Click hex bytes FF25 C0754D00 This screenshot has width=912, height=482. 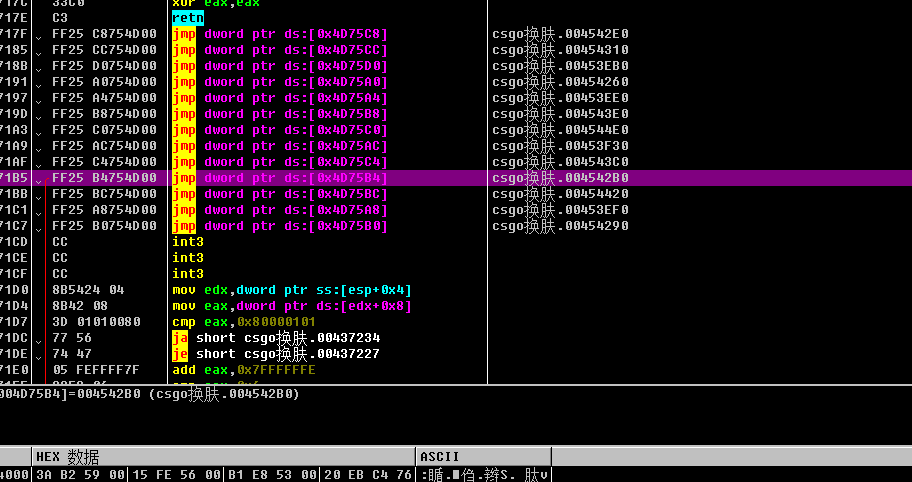104,130
